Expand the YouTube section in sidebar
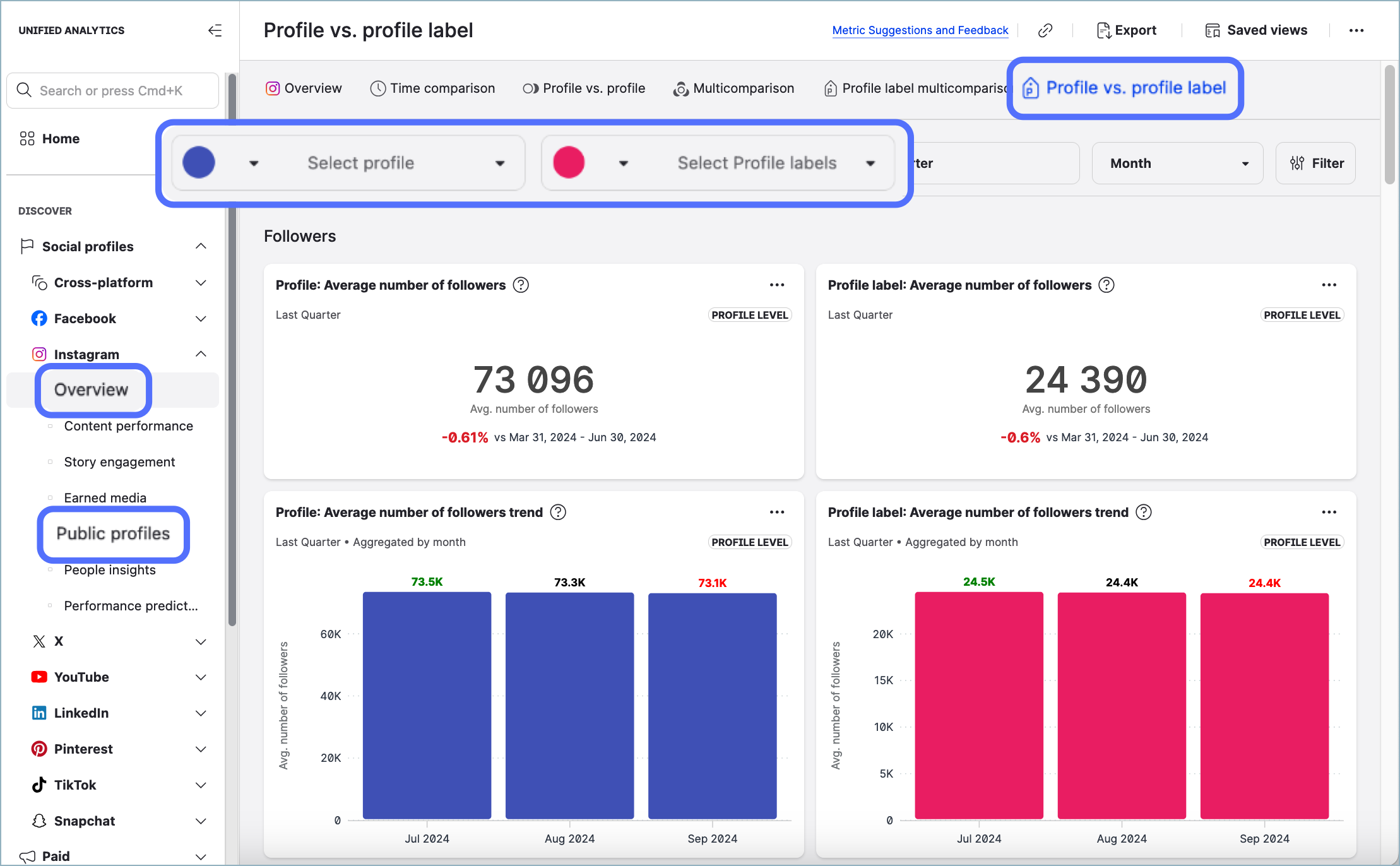 tap(201, 677)
